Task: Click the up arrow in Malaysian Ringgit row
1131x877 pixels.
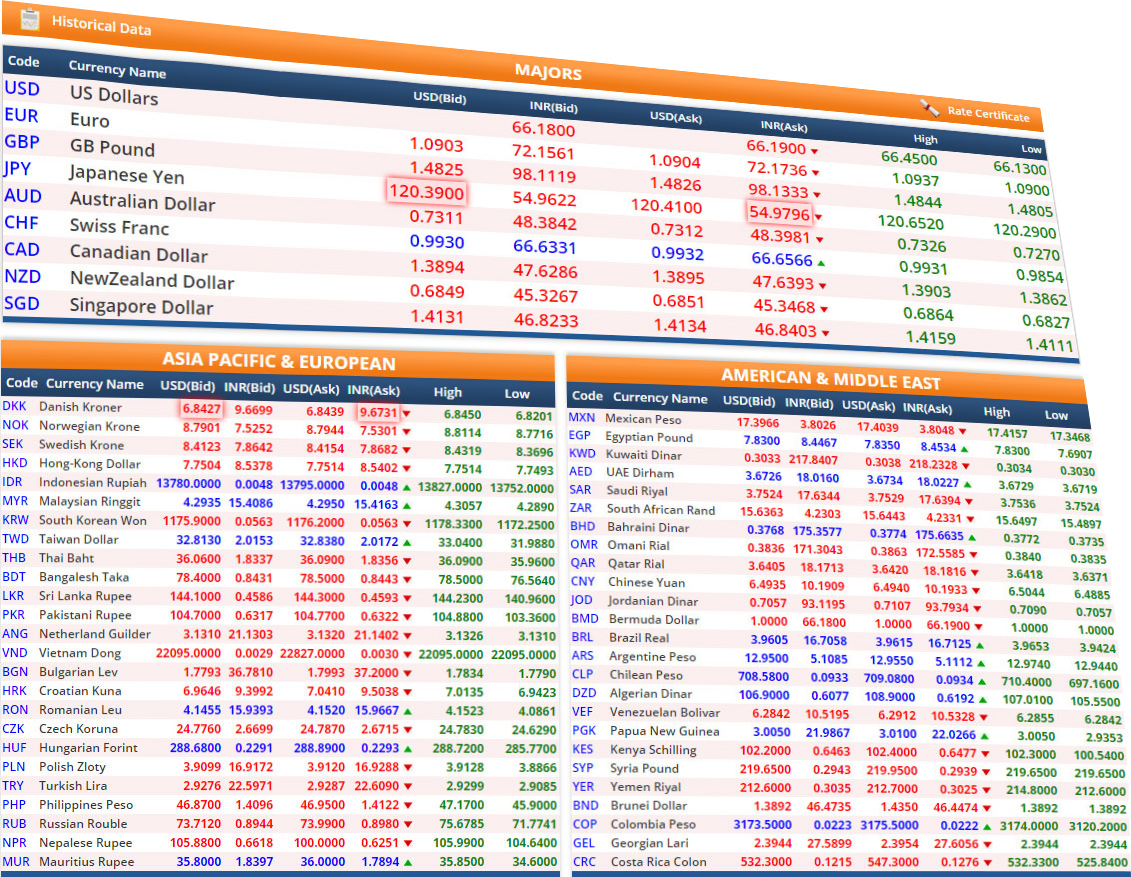Action: pos(407,506)
